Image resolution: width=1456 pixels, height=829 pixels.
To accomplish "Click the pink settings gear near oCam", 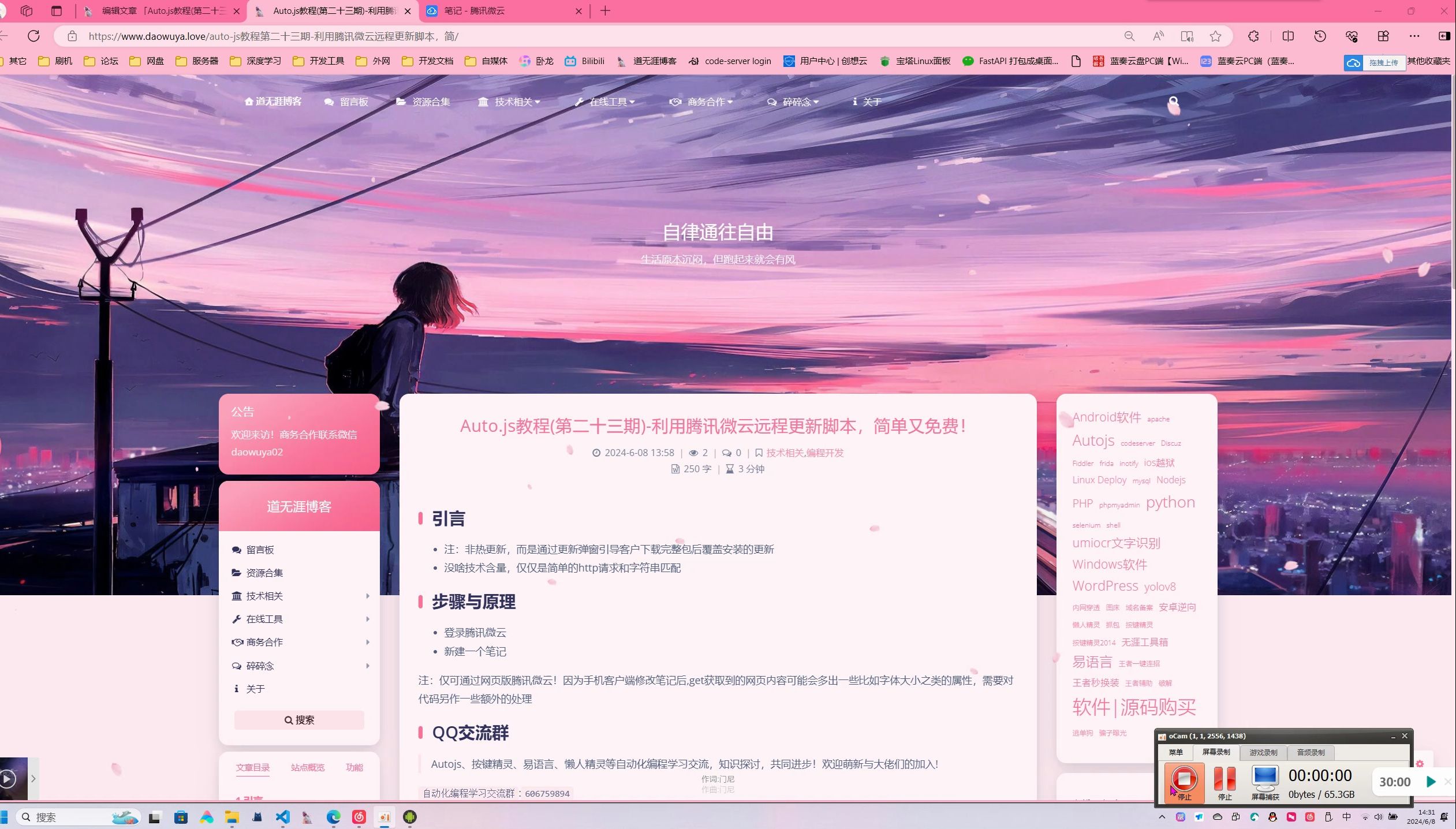I will pyautogui.click(x=1420, y=764).
